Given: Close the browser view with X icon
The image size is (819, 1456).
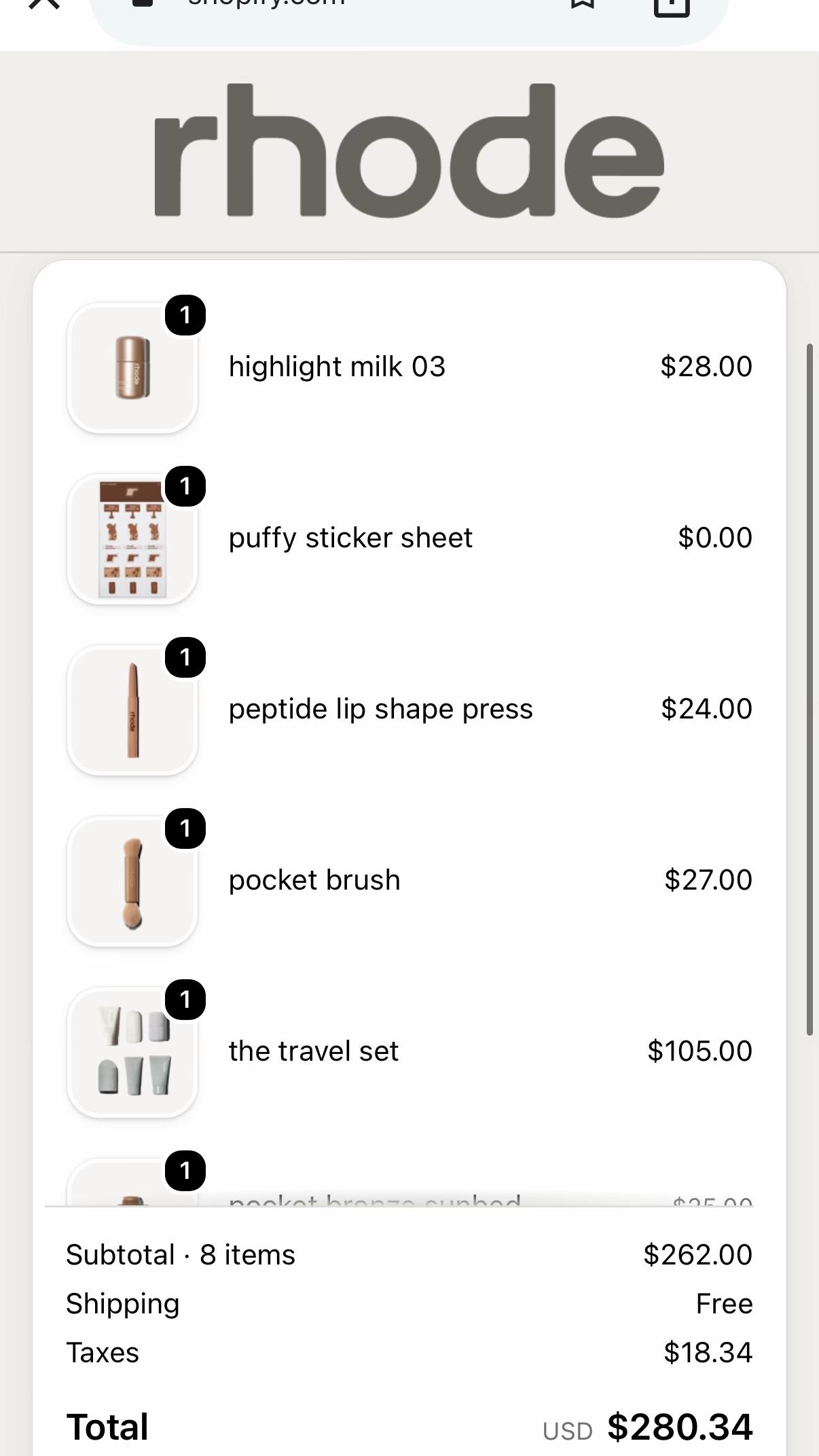Looking at the screenshot, I should pos(45,3).
